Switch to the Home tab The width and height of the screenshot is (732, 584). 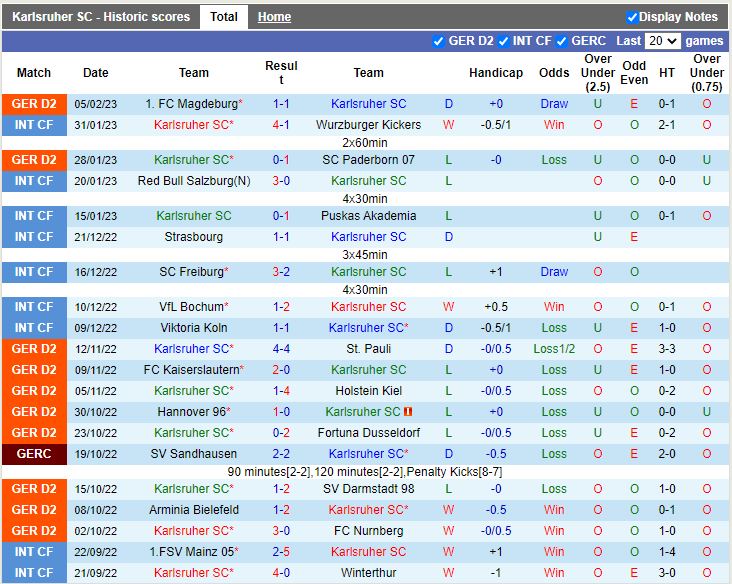tap(274, 17)
